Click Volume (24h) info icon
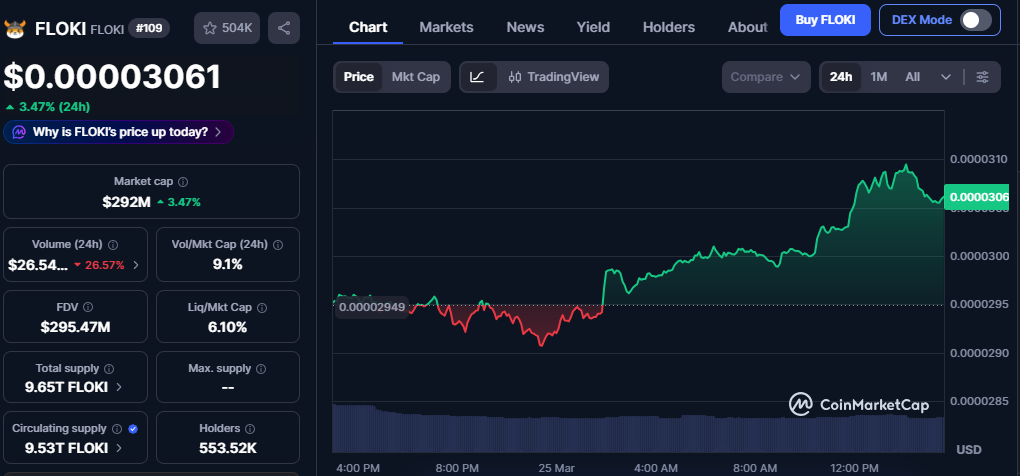This screenshot has height=476, width=1020. click(113, 245)
